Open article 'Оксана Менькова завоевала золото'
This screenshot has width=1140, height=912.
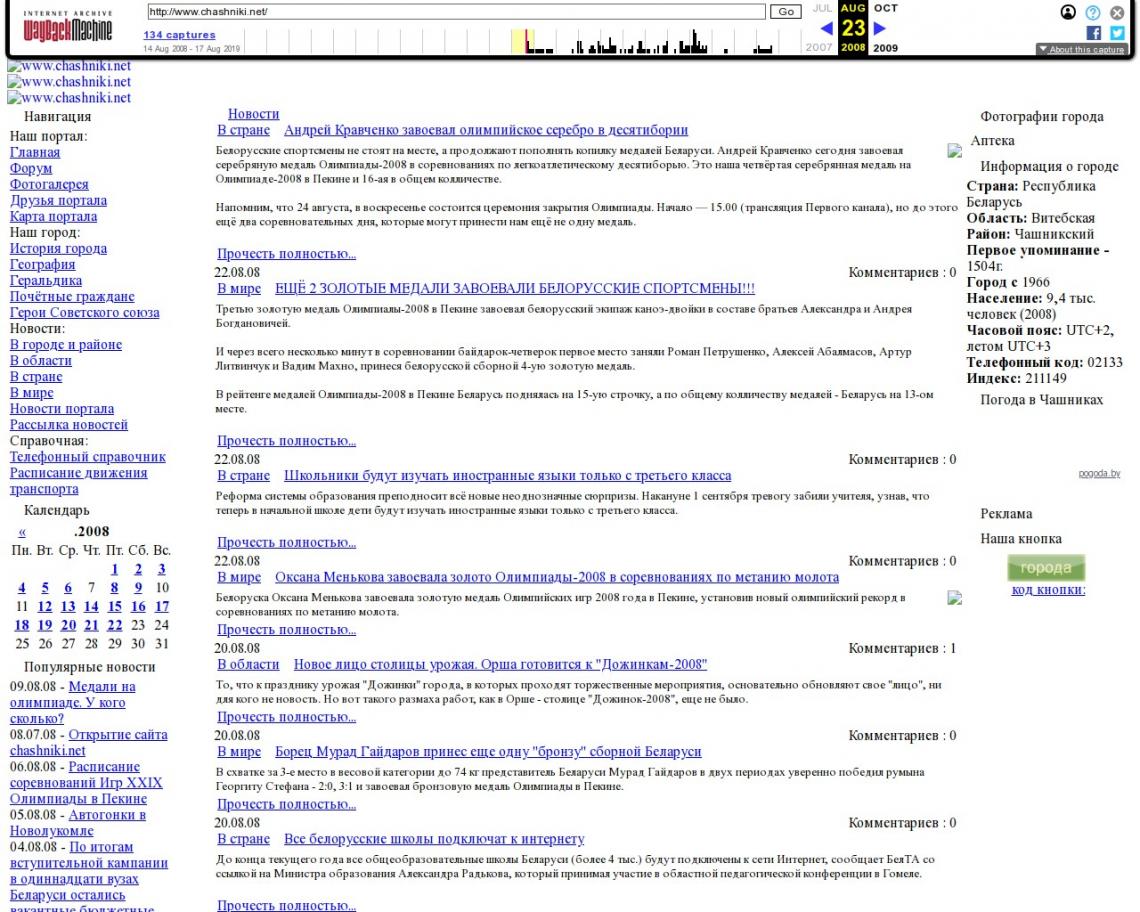click(x=557, y=577)
